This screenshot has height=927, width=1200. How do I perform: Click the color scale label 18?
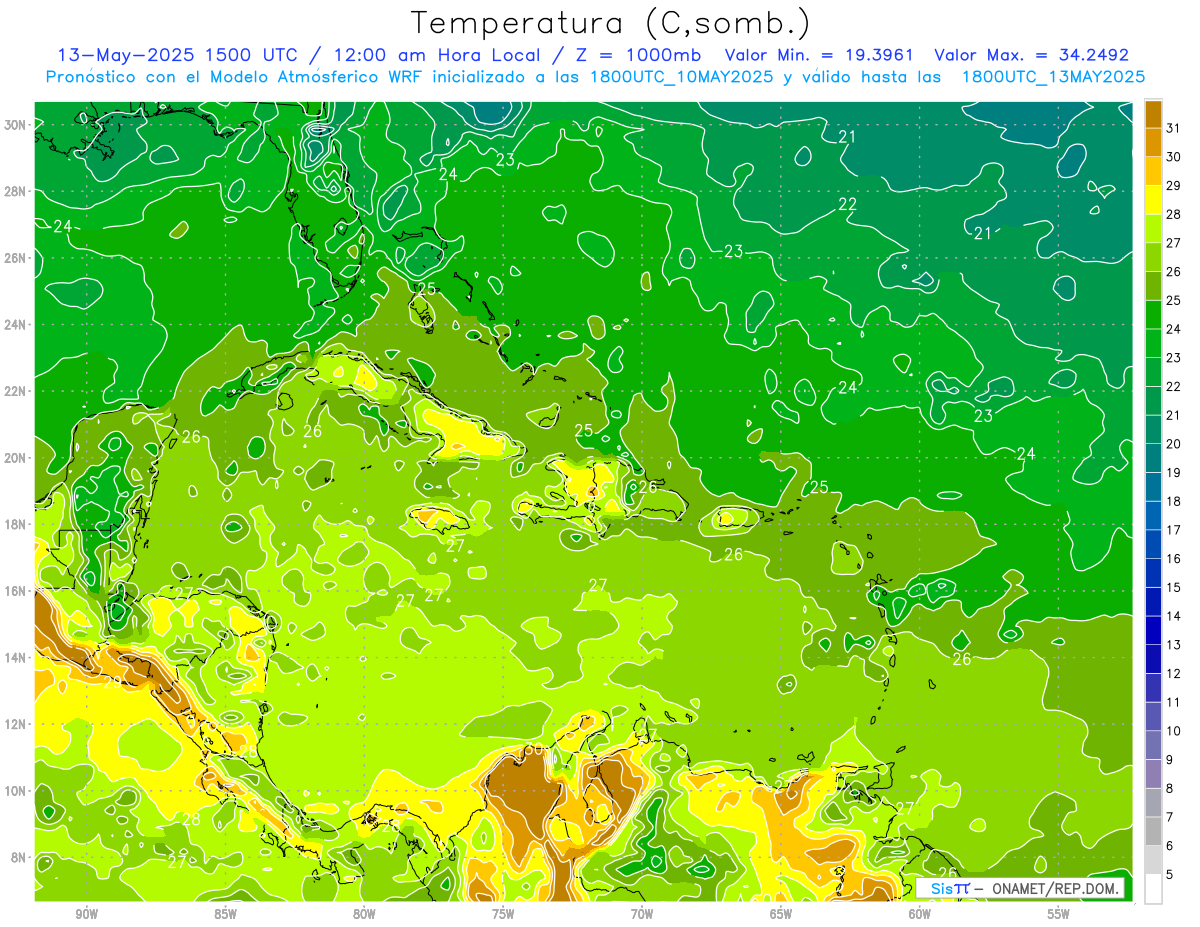coord(1173,502)
